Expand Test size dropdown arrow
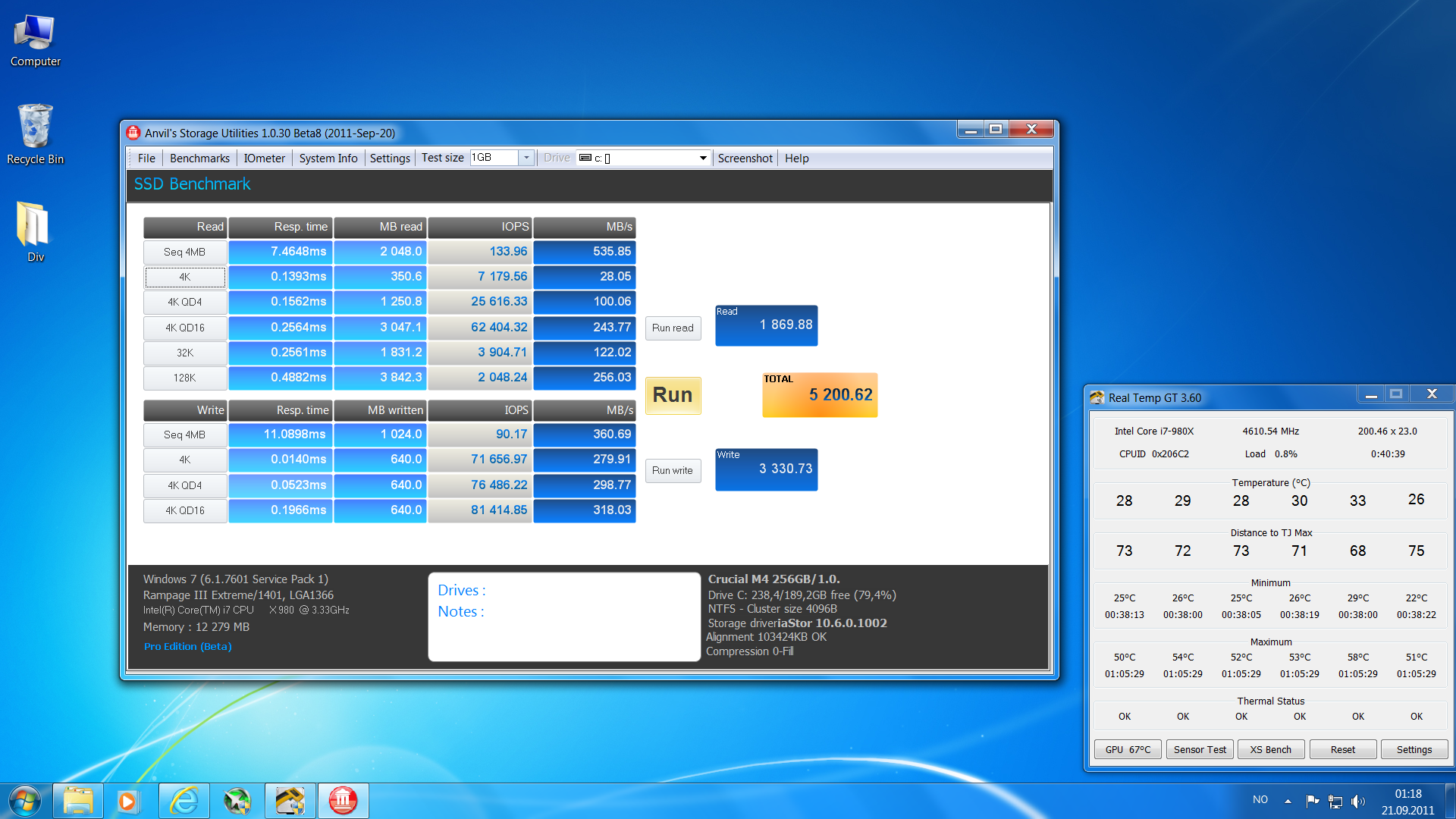The width and height of the screenshot is (1456, 819). pos(526,158)
